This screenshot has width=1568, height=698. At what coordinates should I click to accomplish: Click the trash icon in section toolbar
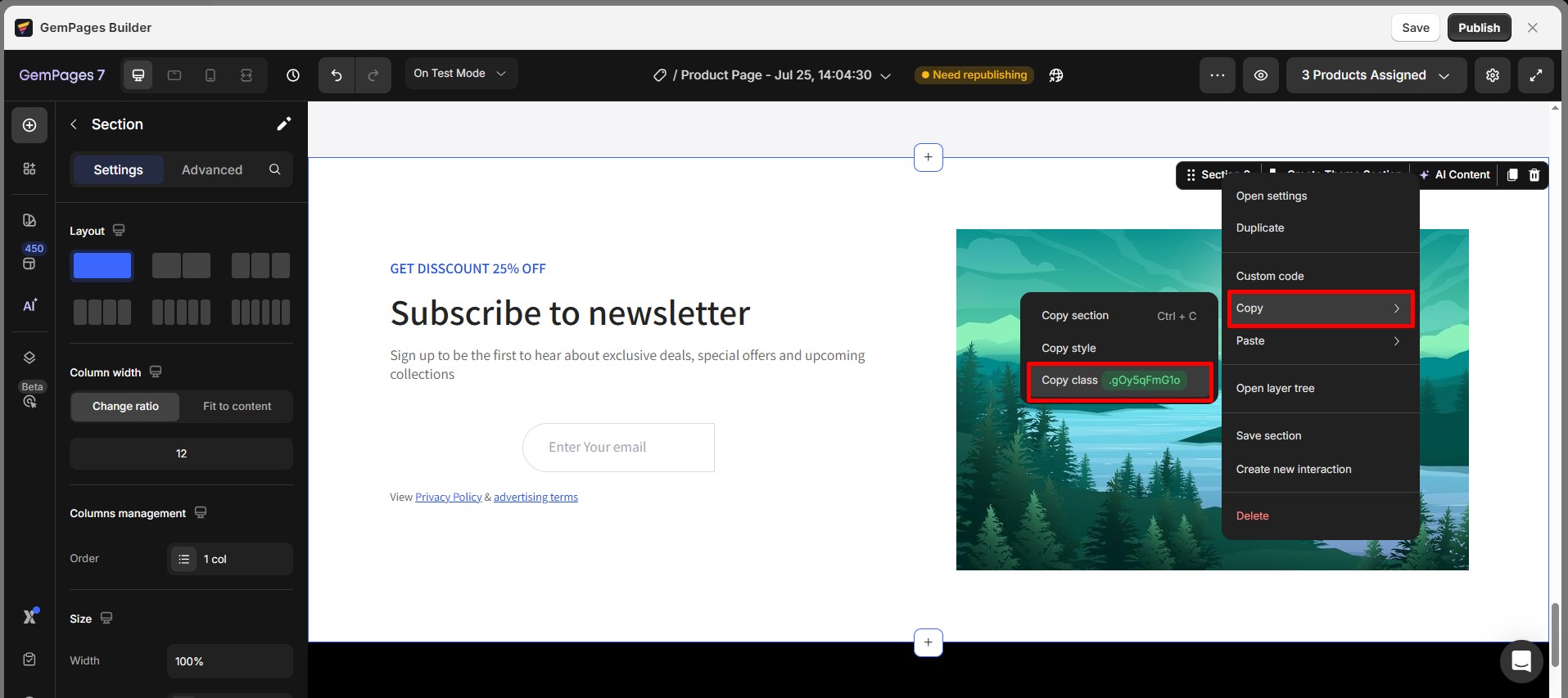pos(1534,175)
